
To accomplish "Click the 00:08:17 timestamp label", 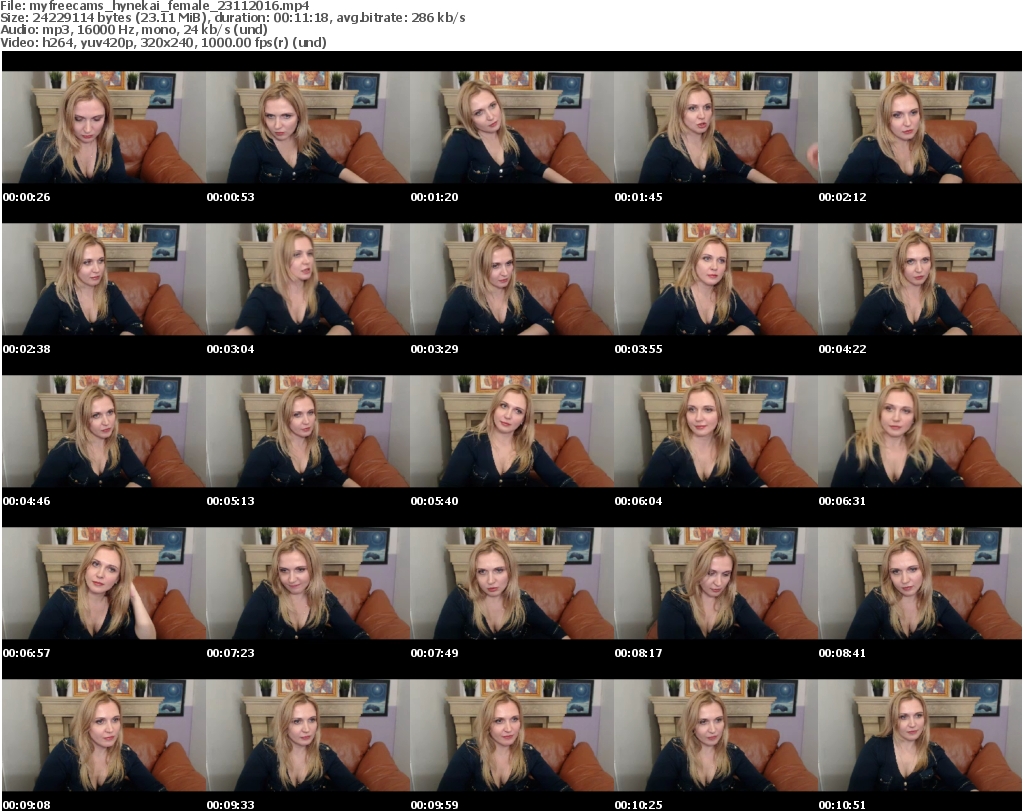I will [x=639, y=653].
